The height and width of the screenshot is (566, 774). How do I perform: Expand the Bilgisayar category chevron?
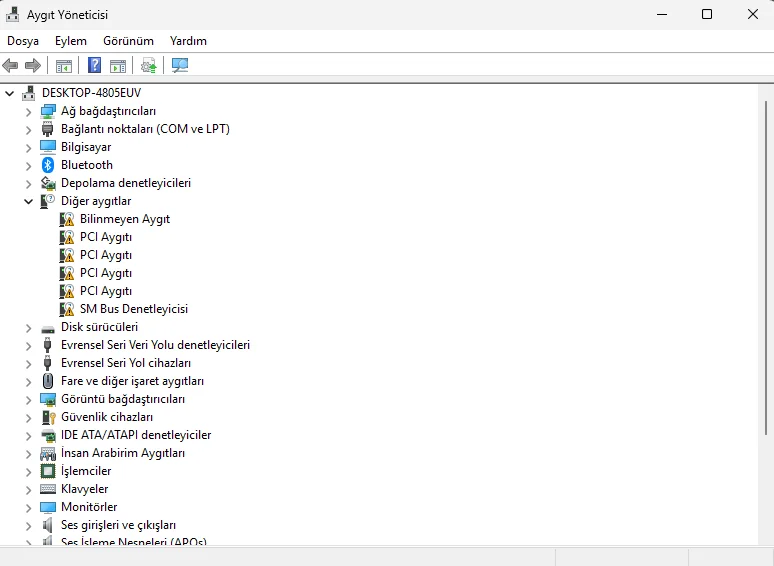click(29, 148)
